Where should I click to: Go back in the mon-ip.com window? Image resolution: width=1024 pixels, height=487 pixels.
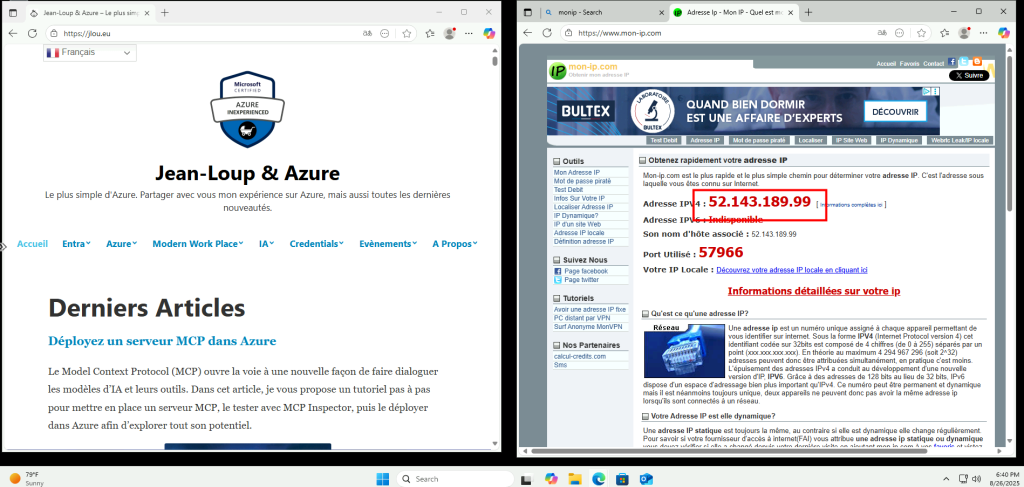(528, 33)
